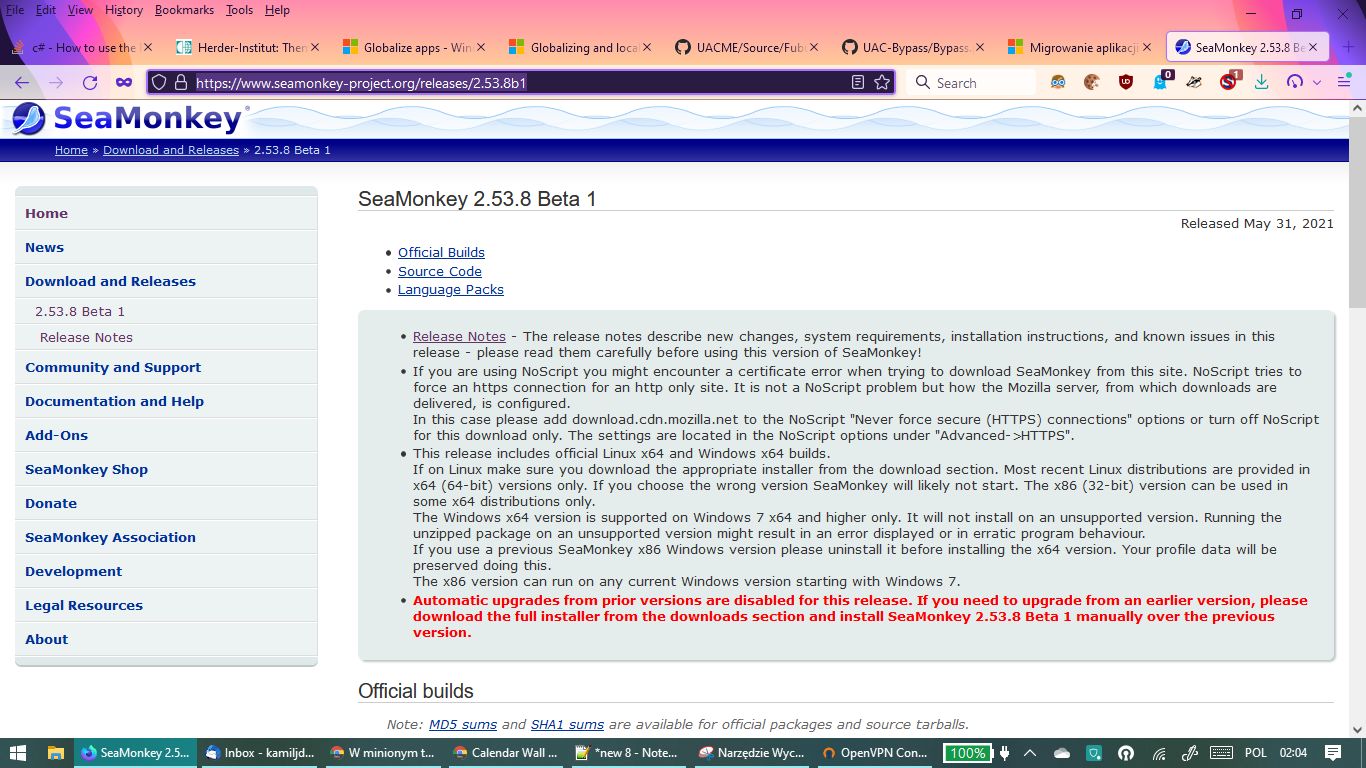Close the SeaMonkey 2.53.8 browser tab
1366x768 pixels.
click(1313, 47)
